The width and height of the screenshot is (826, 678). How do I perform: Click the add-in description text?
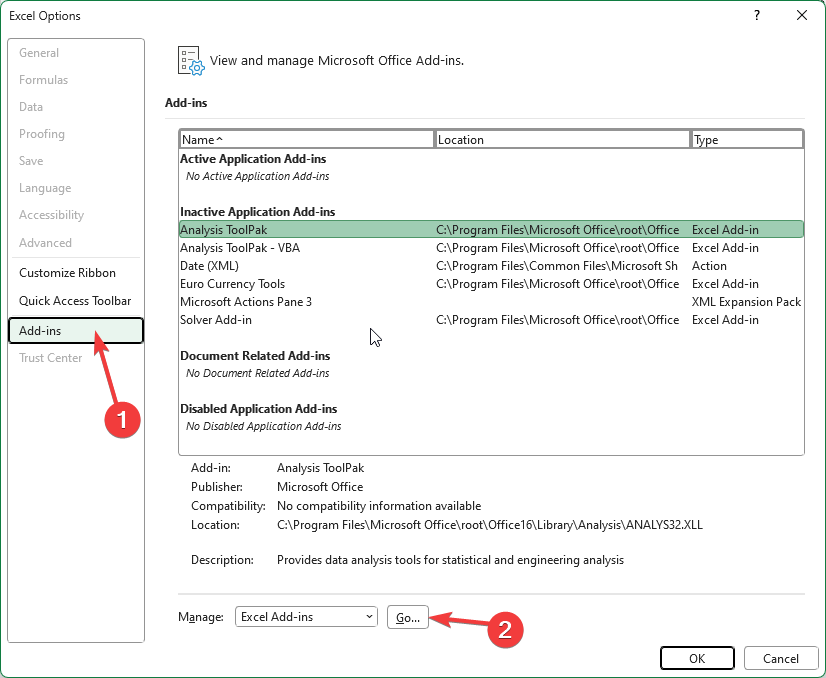[450, 559]
